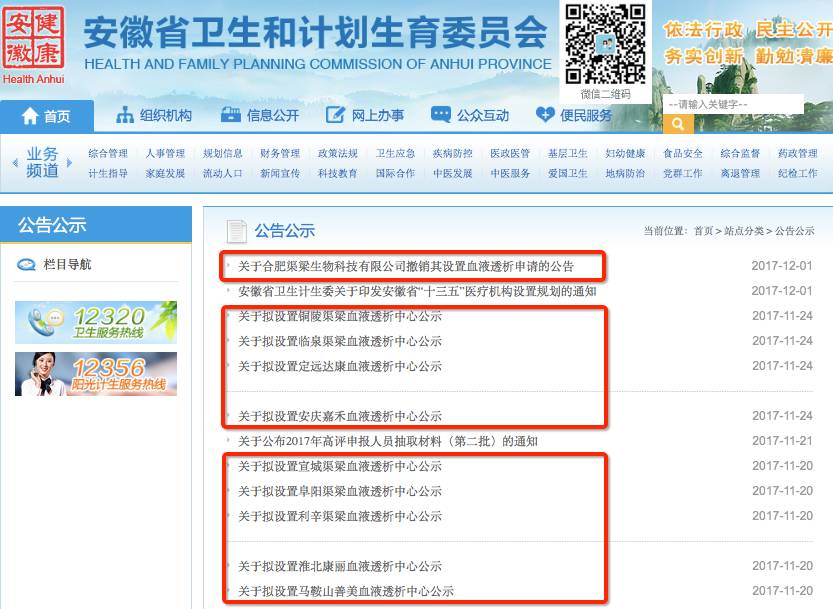833x609 pixels.
Task: Open the 纪检工作 channel link
Action: click(x=797, y=173)
